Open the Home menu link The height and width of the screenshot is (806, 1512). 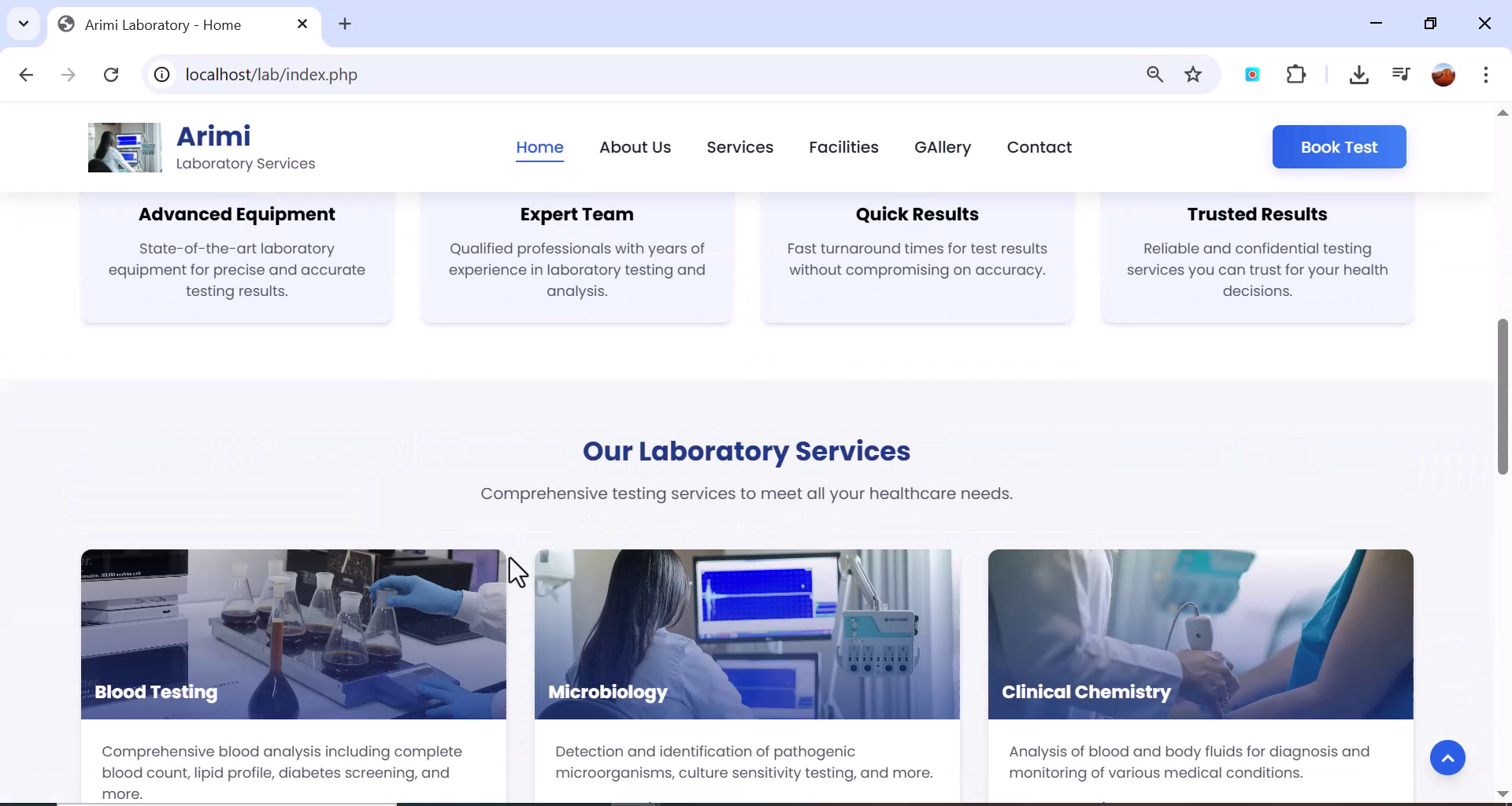[539, 147]
